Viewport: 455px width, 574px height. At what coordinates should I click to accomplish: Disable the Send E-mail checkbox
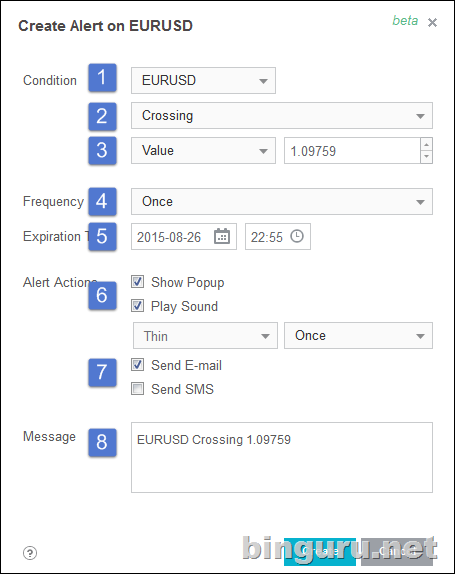(138, 365)
